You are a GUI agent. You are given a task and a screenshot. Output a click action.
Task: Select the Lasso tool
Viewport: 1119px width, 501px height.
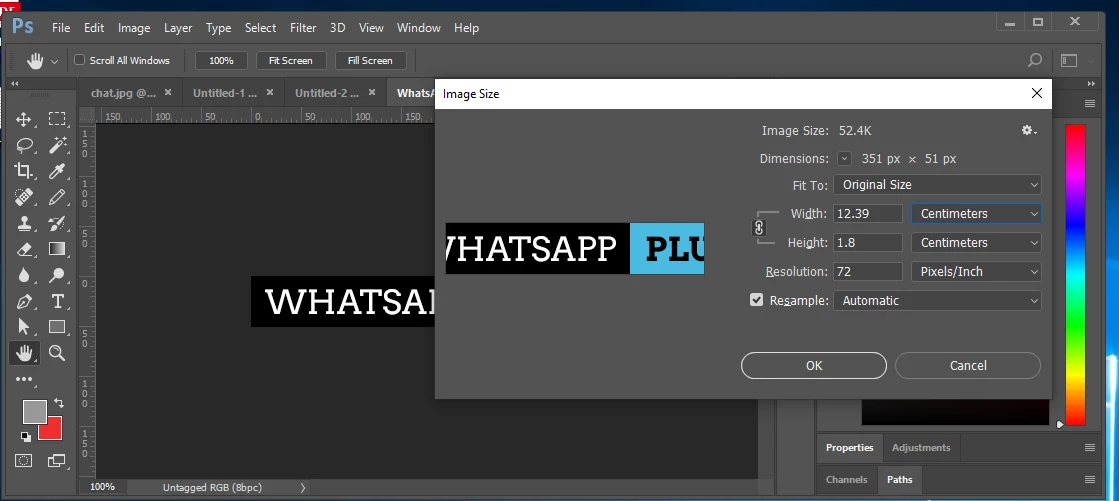(x=24, y=146)
